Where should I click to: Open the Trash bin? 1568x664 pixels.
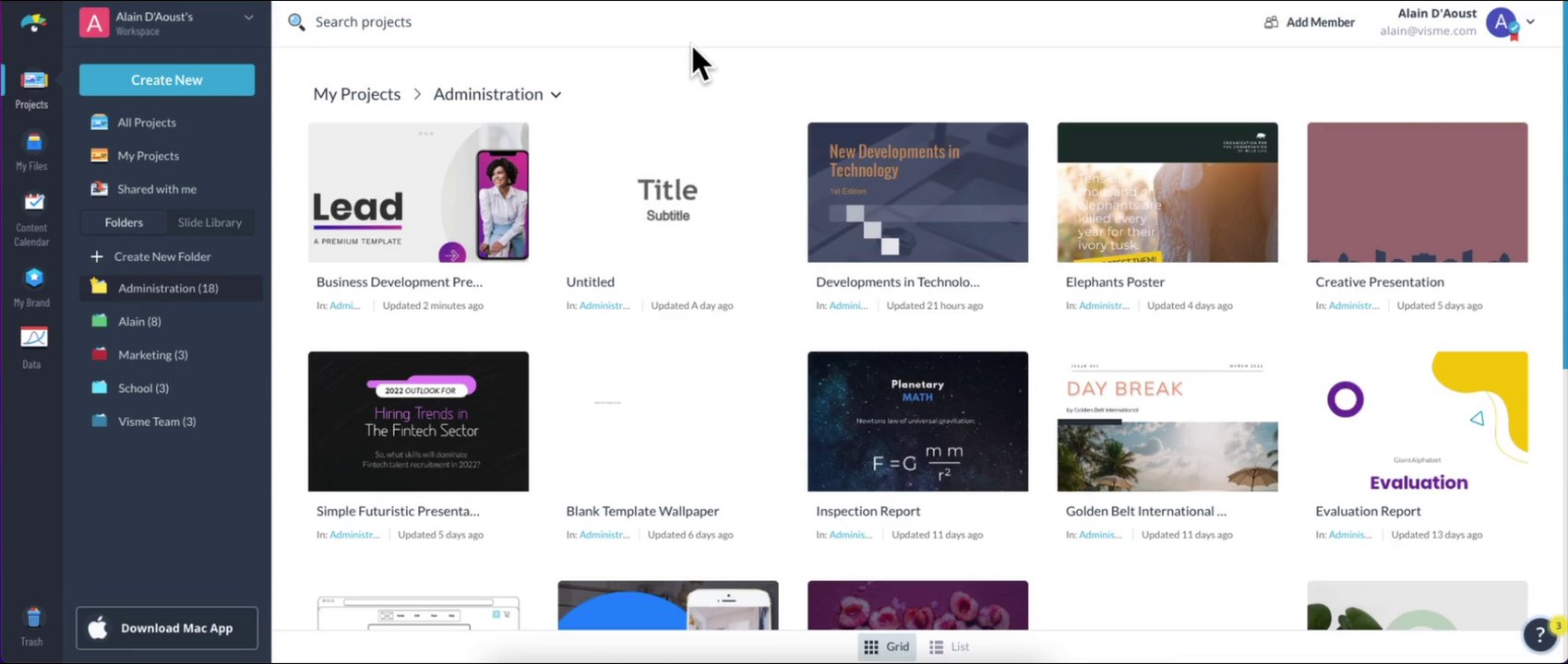tap(31, 626)
